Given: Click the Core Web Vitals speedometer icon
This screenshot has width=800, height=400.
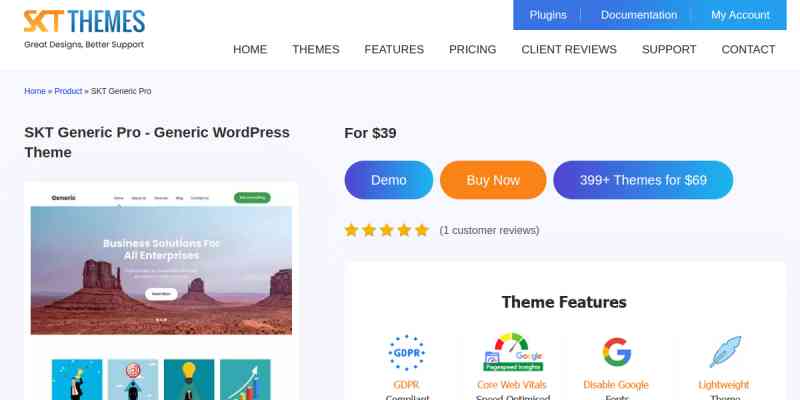Looking at the screenshot, I should click(513, 352).
